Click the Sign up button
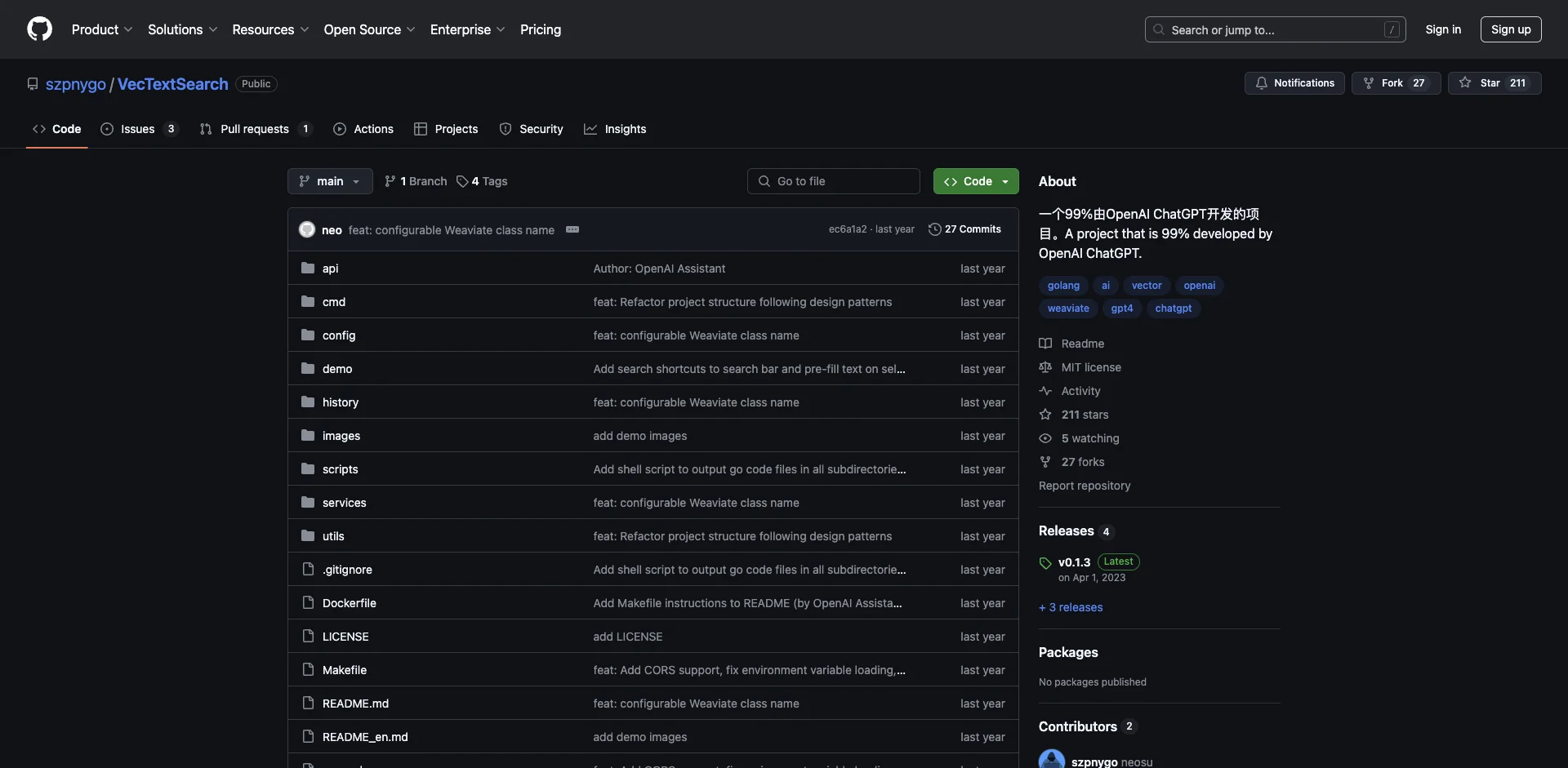The width and height of the screenshot is (1568, 768). 1511,29
